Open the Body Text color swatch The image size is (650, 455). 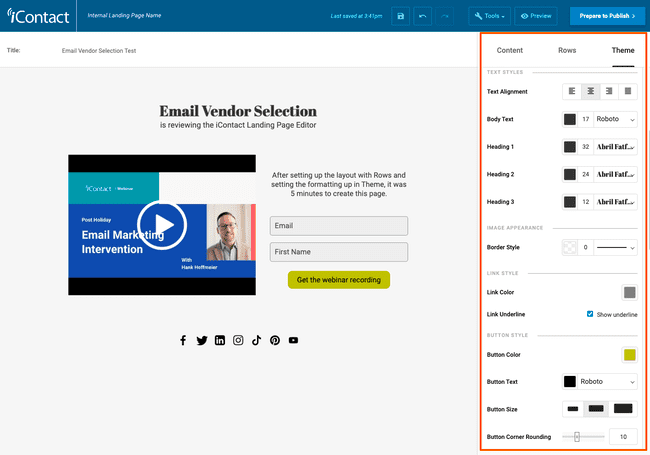point(570,119)
